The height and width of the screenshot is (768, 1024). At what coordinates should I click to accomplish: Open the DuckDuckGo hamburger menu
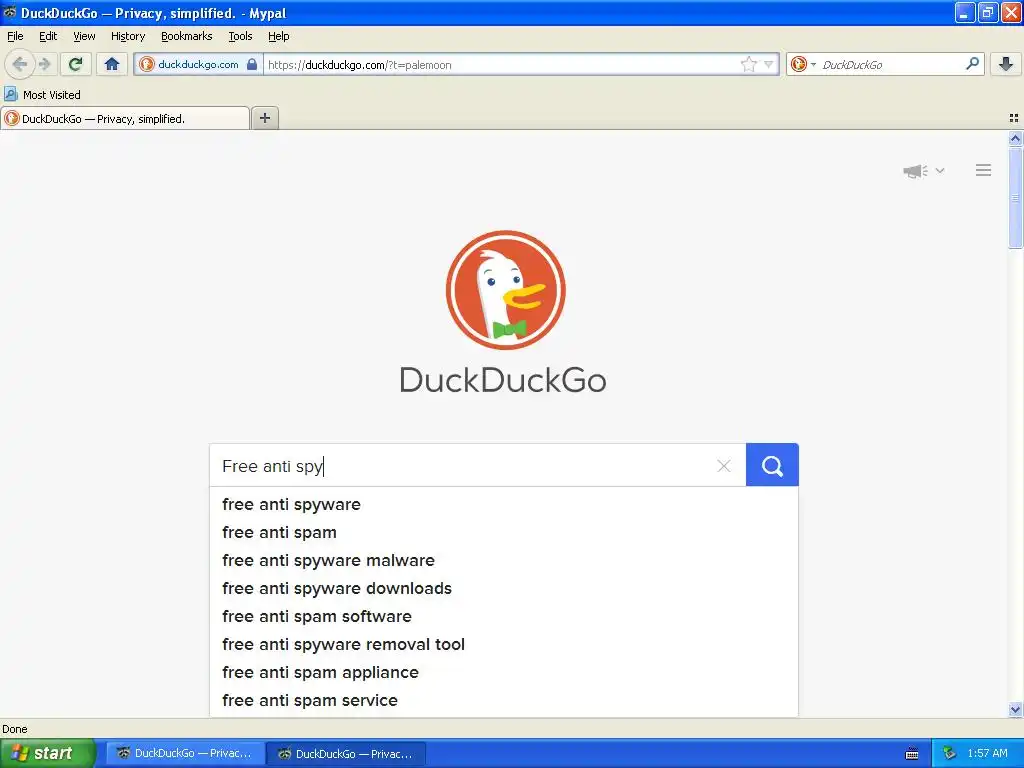[x=984, y=170]
